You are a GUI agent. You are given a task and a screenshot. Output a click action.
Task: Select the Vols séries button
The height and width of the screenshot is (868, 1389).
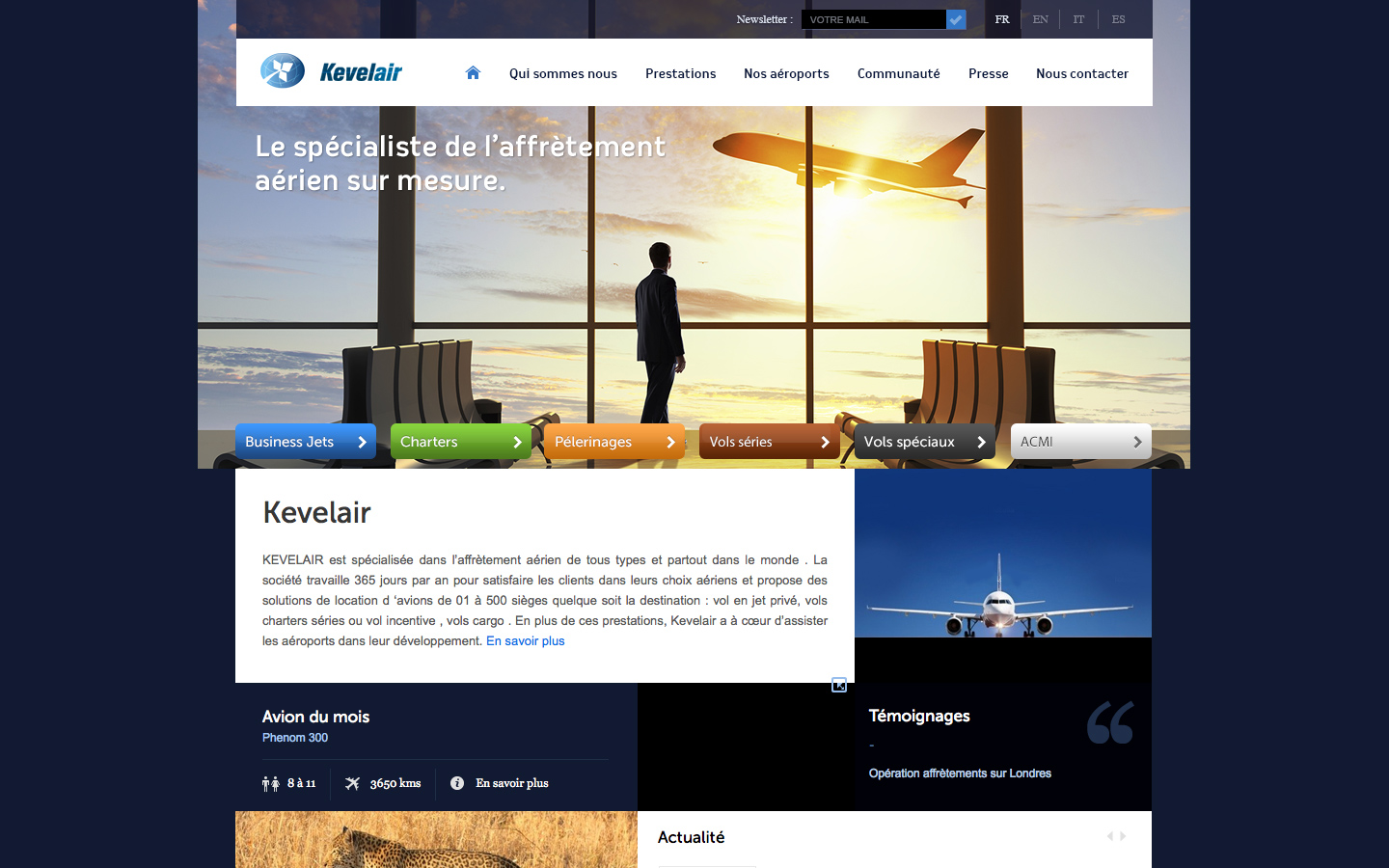click(769, 442)
